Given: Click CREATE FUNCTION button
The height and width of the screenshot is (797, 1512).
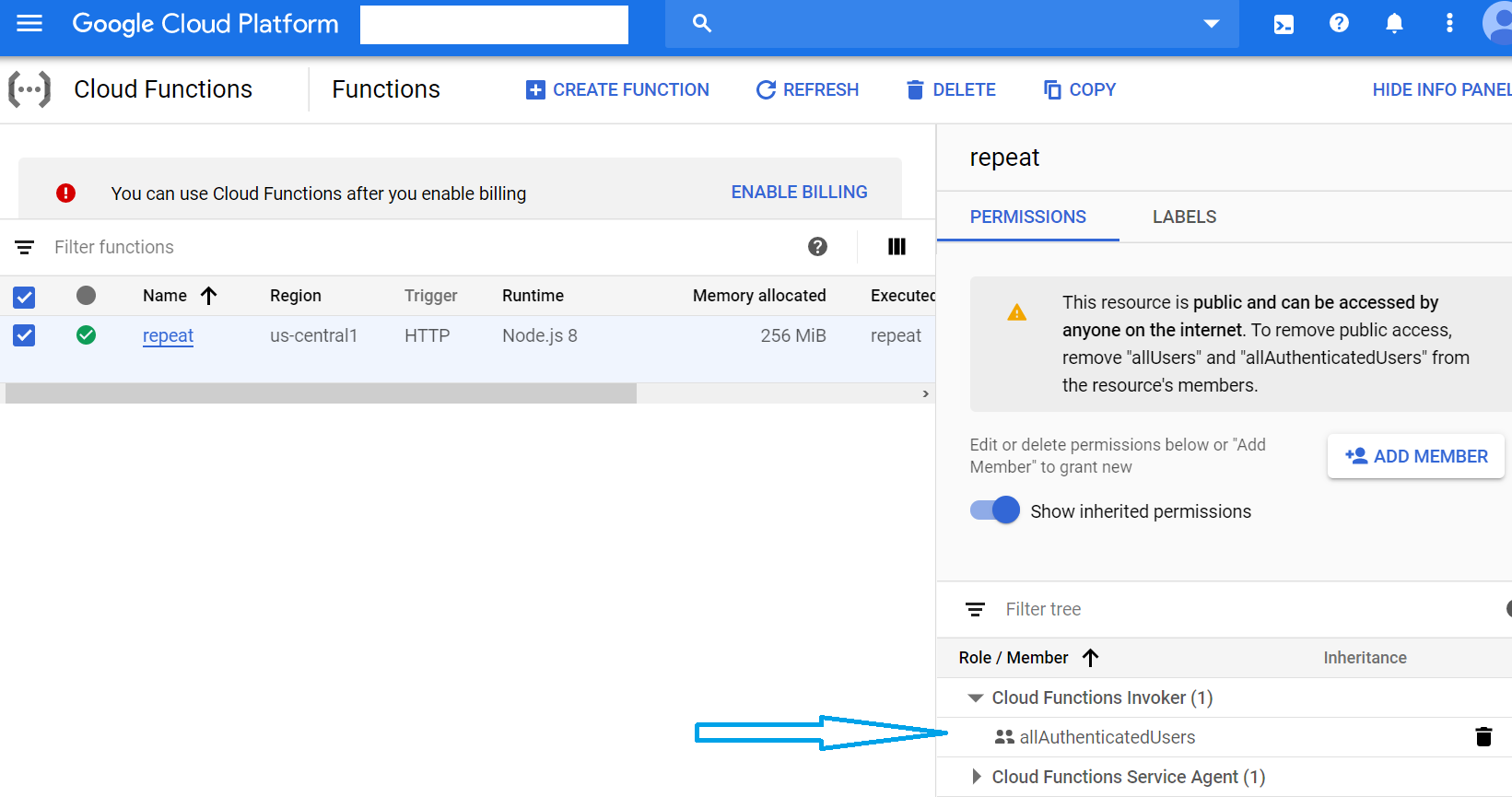Looking at the screenshot, I should coord(617,89).
